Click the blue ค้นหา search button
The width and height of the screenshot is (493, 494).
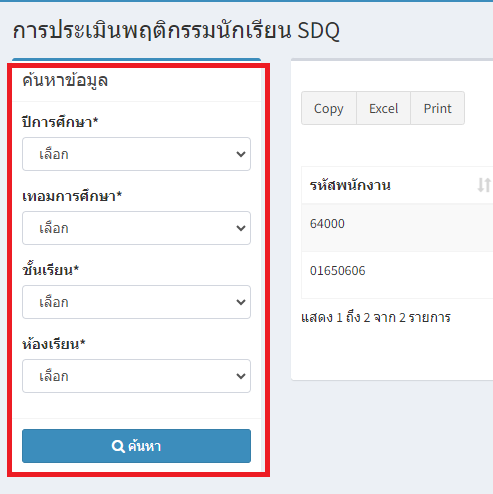pyautogui.click(x=136, y=446)
